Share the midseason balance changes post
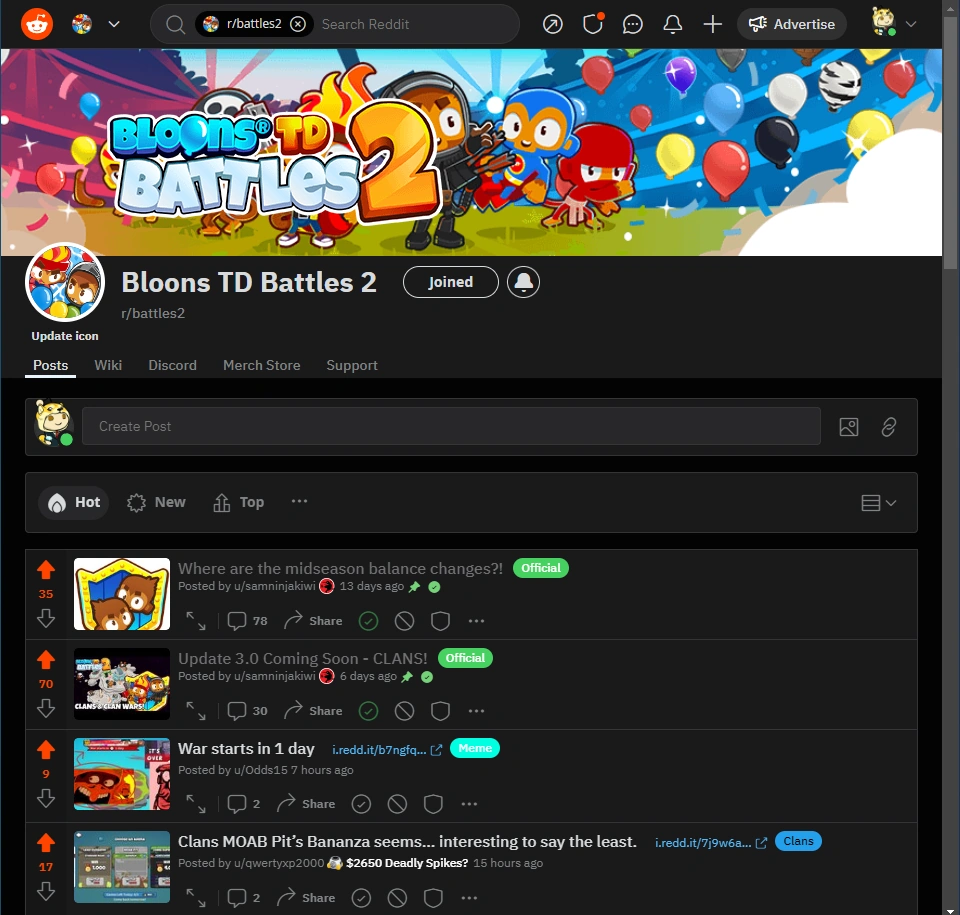 (313, 620)
